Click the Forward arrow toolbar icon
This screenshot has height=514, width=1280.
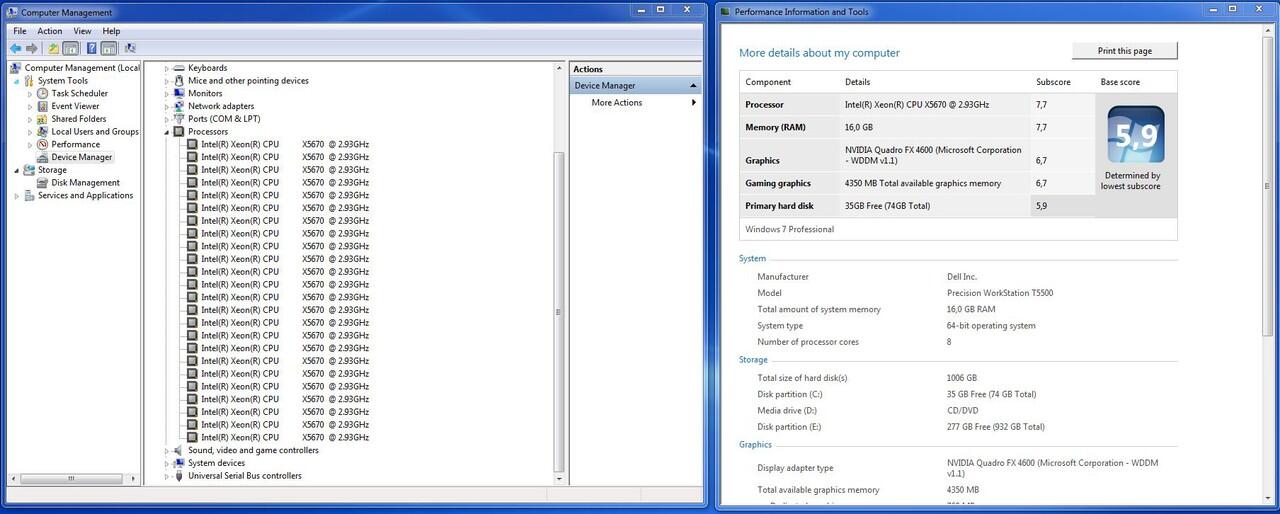pyautogui.click(x=32, y=48)
